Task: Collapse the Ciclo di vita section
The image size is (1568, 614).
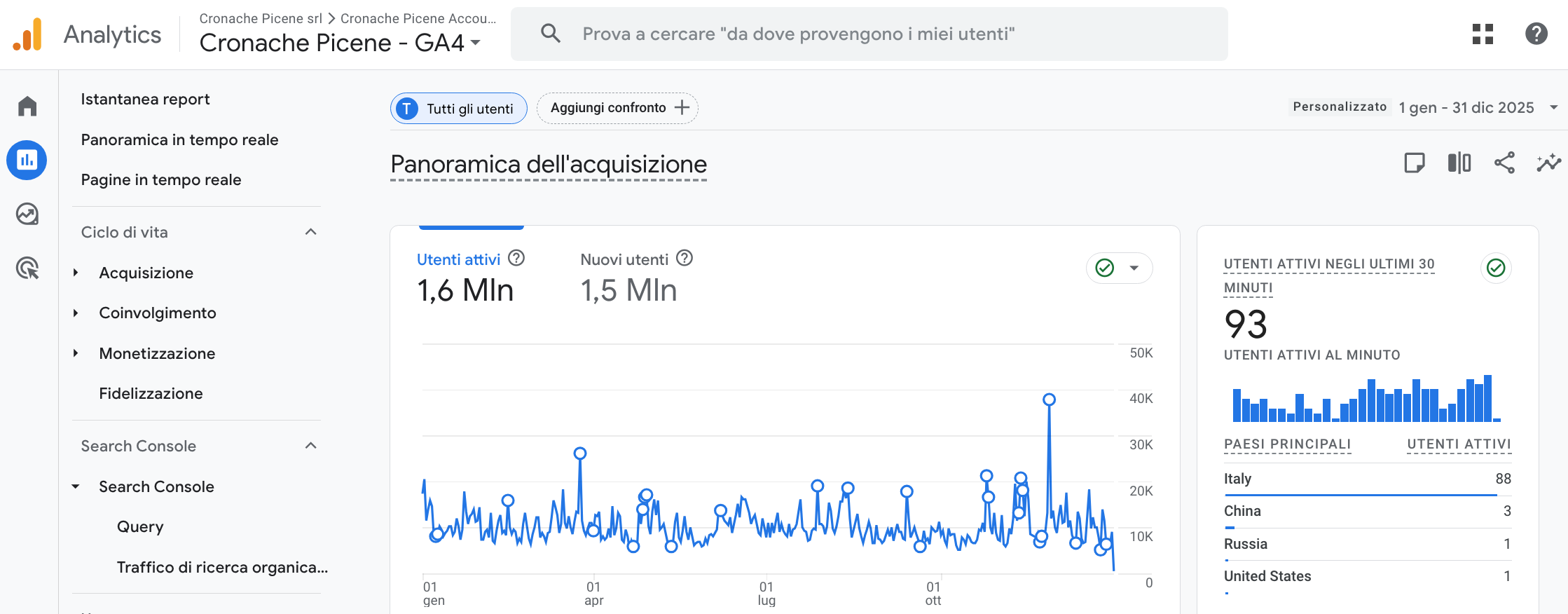Action: pos(311,232)
